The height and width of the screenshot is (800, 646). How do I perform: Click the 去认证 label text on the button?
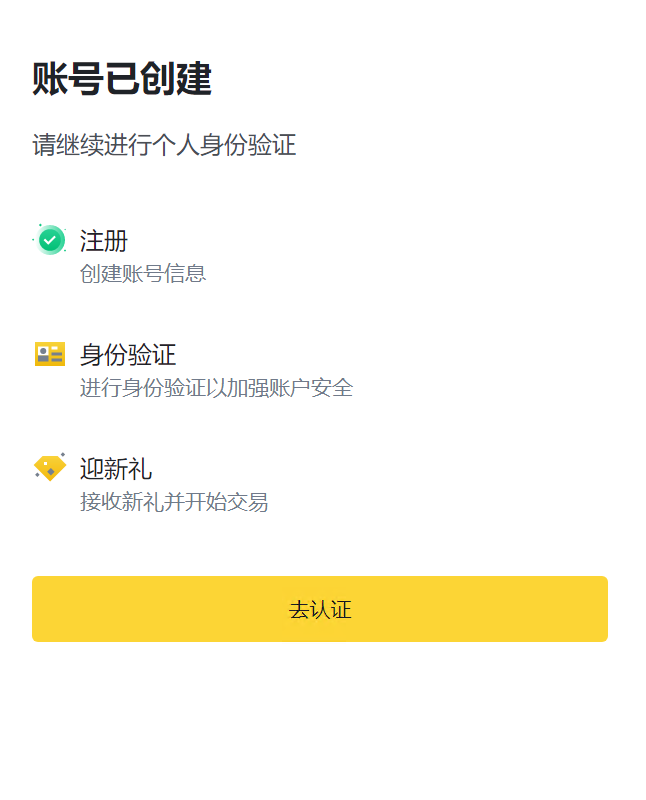(x=320, y=610)
